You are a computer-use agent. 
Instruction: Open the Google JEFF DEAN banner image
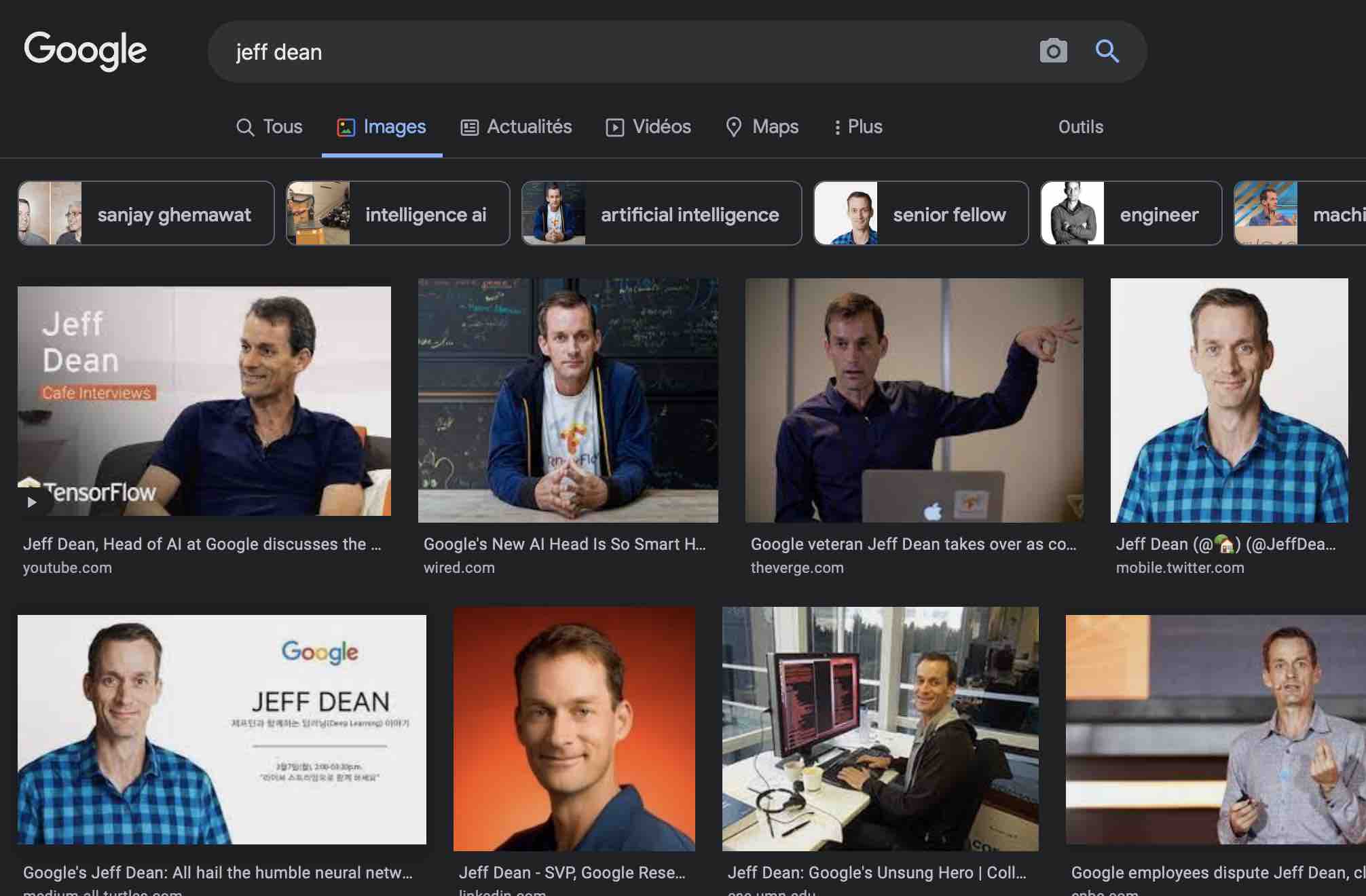(222, 730)
